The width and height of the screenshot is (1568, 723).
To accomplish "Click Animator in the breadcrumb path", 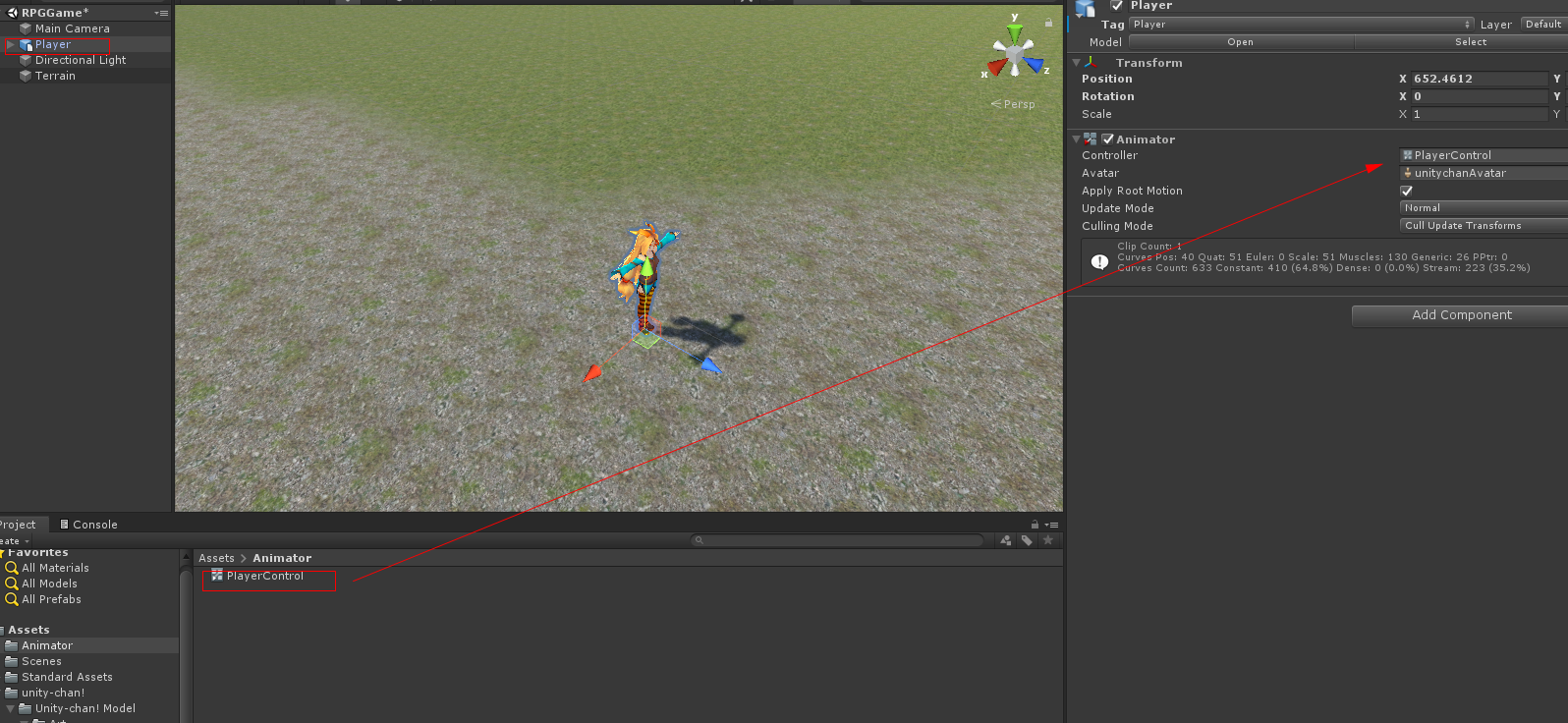I will pos(282,558).
